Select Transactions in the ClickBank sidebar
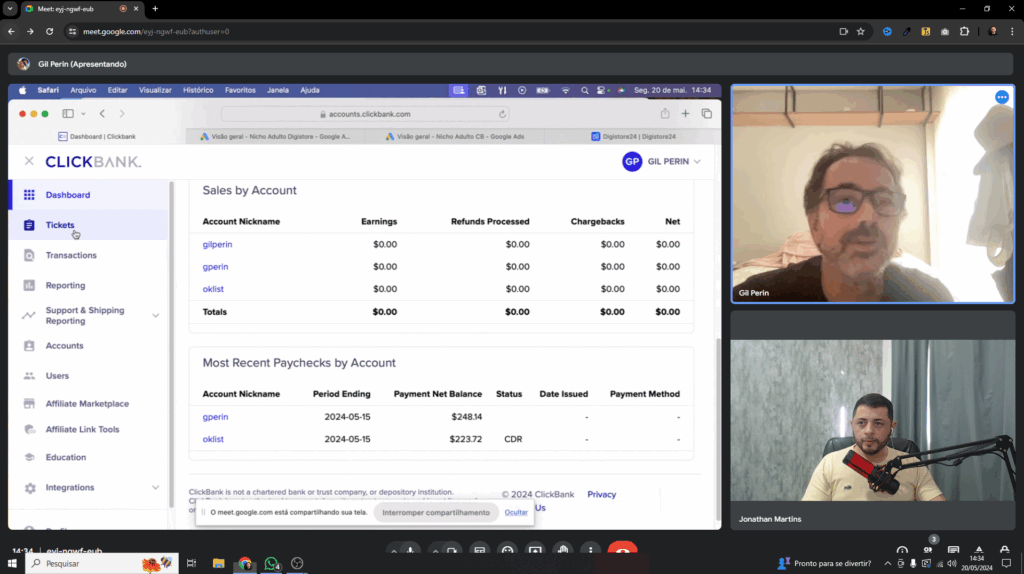 pos(71,255)
